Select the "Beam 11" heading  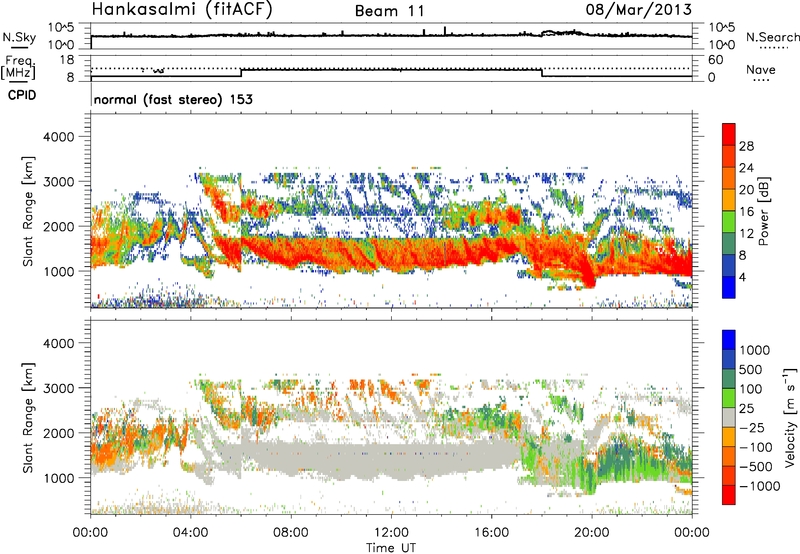pos(390,11)
